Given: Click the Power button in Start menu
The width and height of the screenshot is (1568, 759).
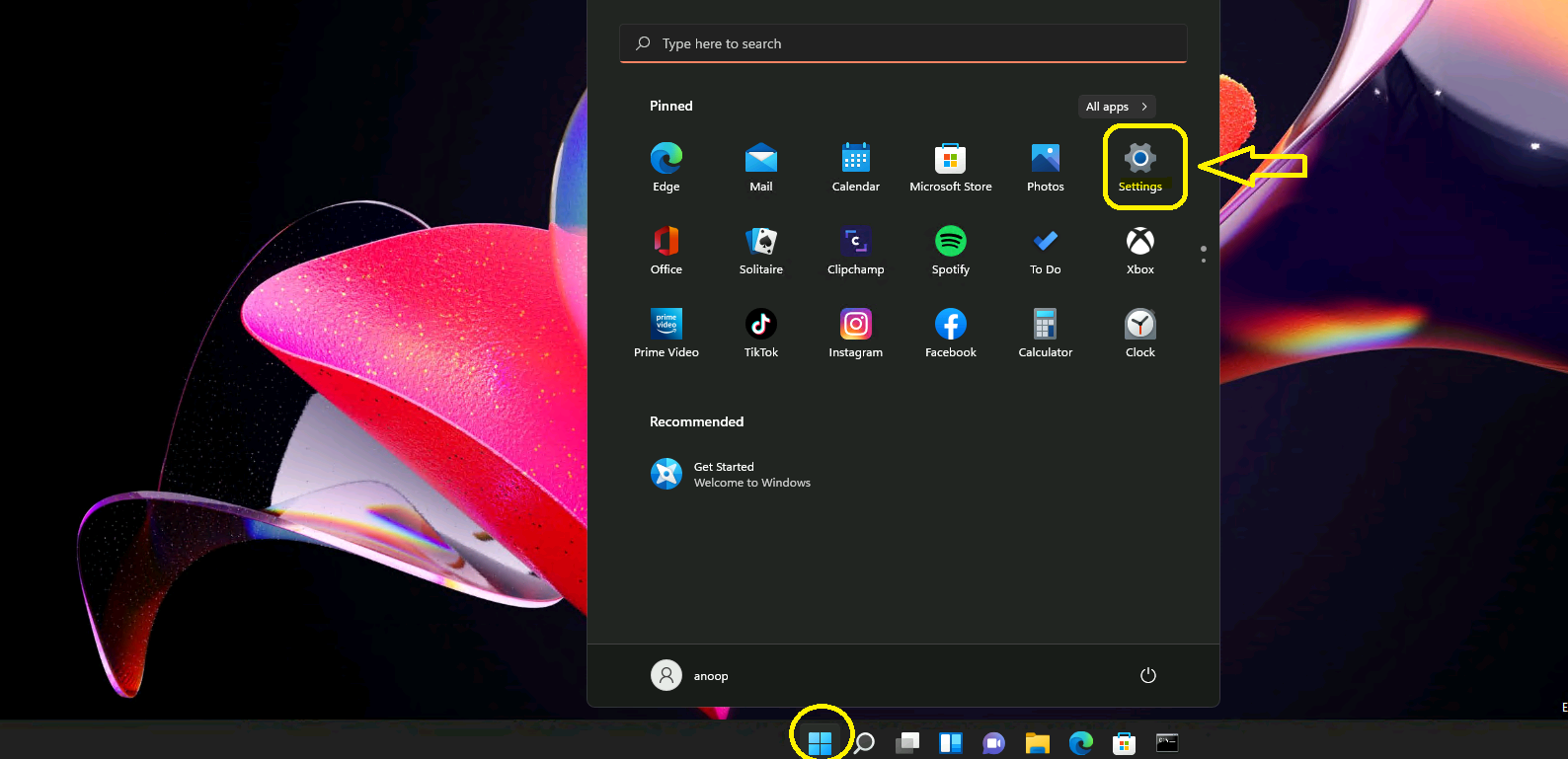Looking at the screenshot, I should [1148, 676].
